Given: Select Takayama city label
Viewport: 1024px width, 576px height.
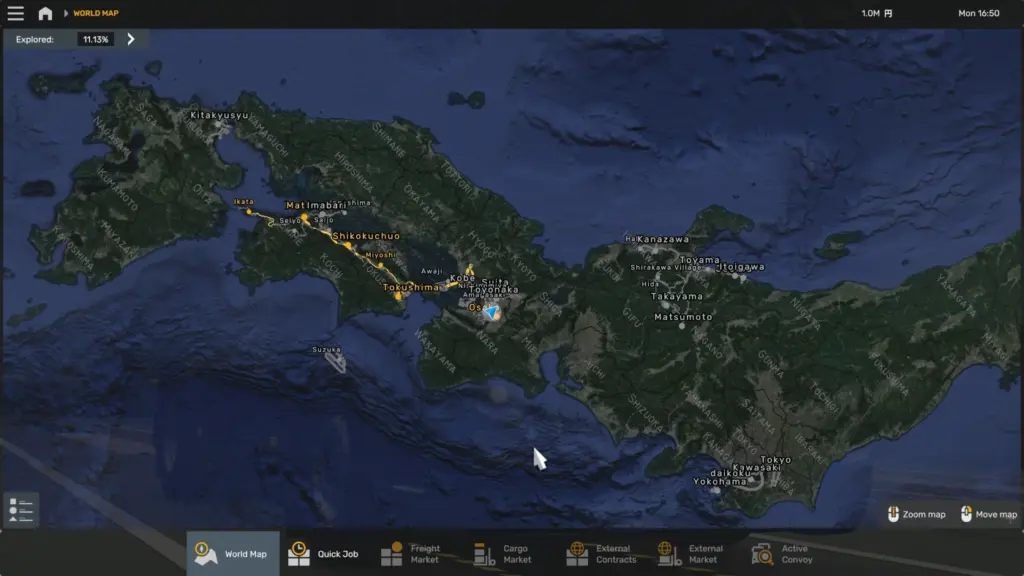Looking at the screenshot, I should (677, 296).
